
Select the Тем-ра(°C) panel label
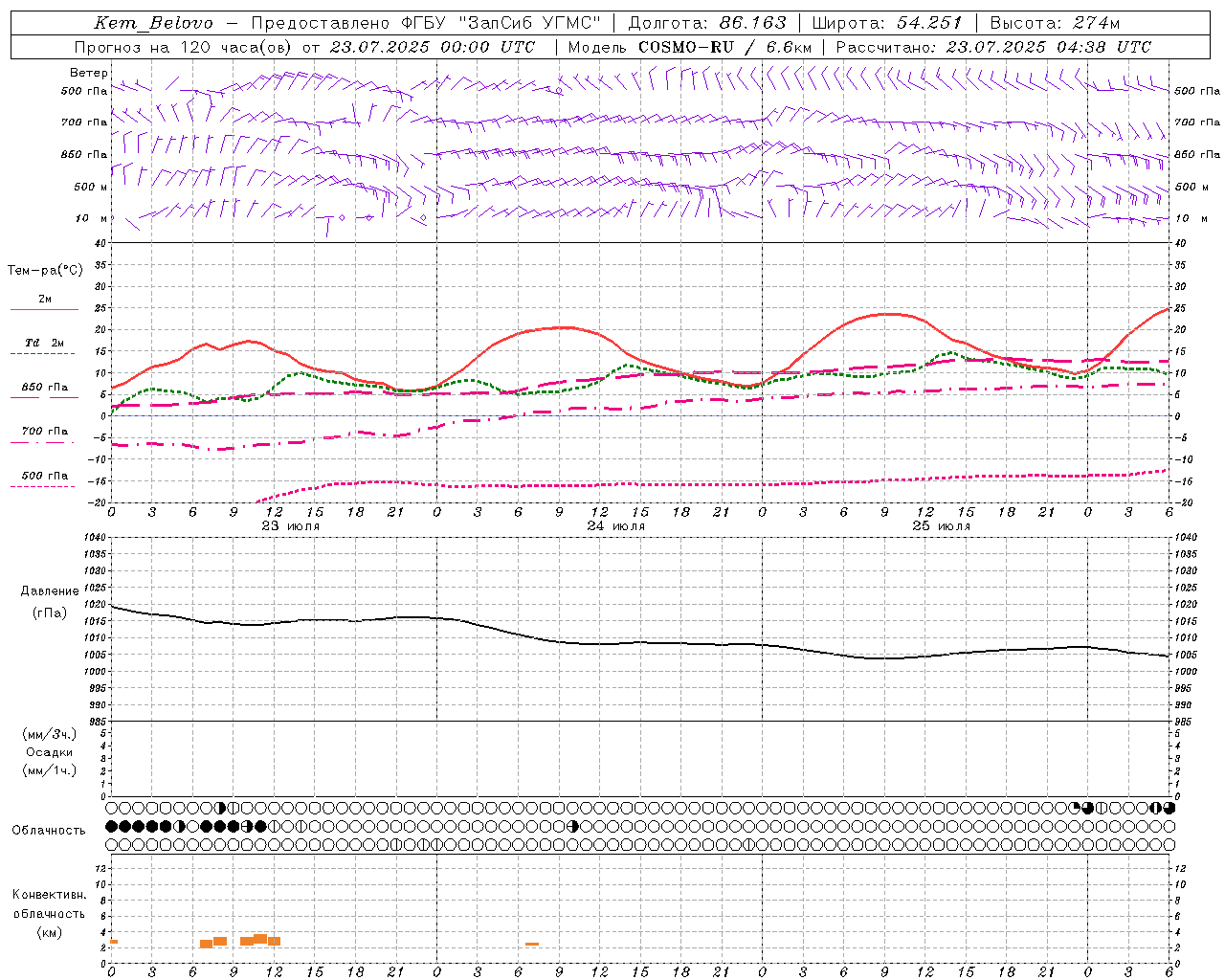45,271
